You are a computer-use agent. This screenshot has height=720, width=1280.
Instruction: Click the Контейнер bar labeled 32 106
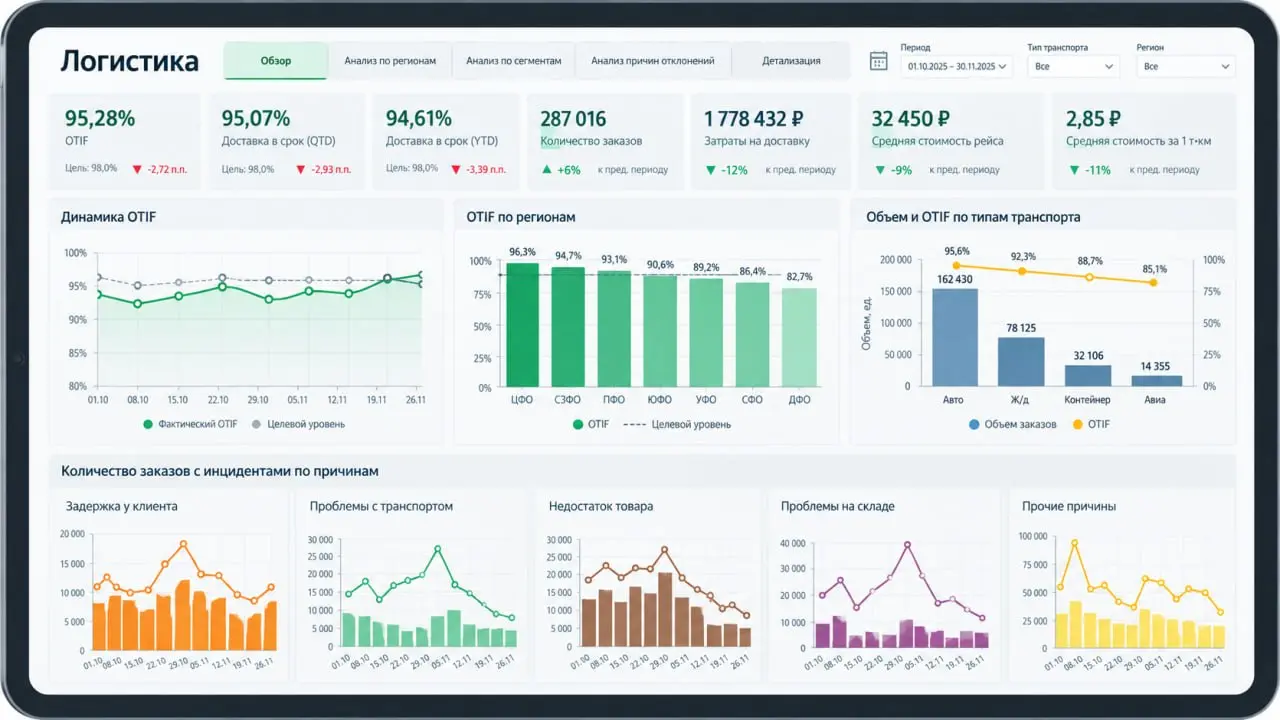point(1088,375)
